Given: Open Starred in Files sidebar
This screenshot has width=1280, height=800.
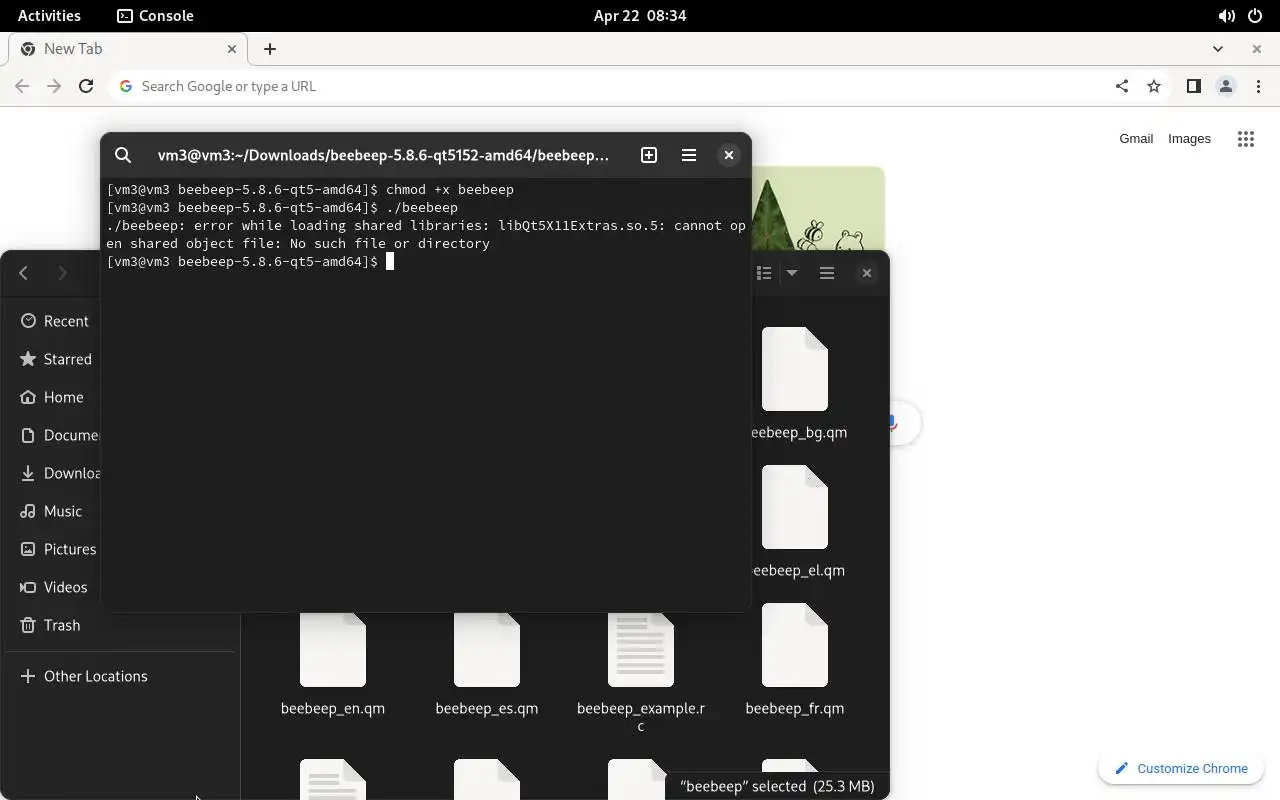Looking at the screenshot, I should tap(55, 359).
